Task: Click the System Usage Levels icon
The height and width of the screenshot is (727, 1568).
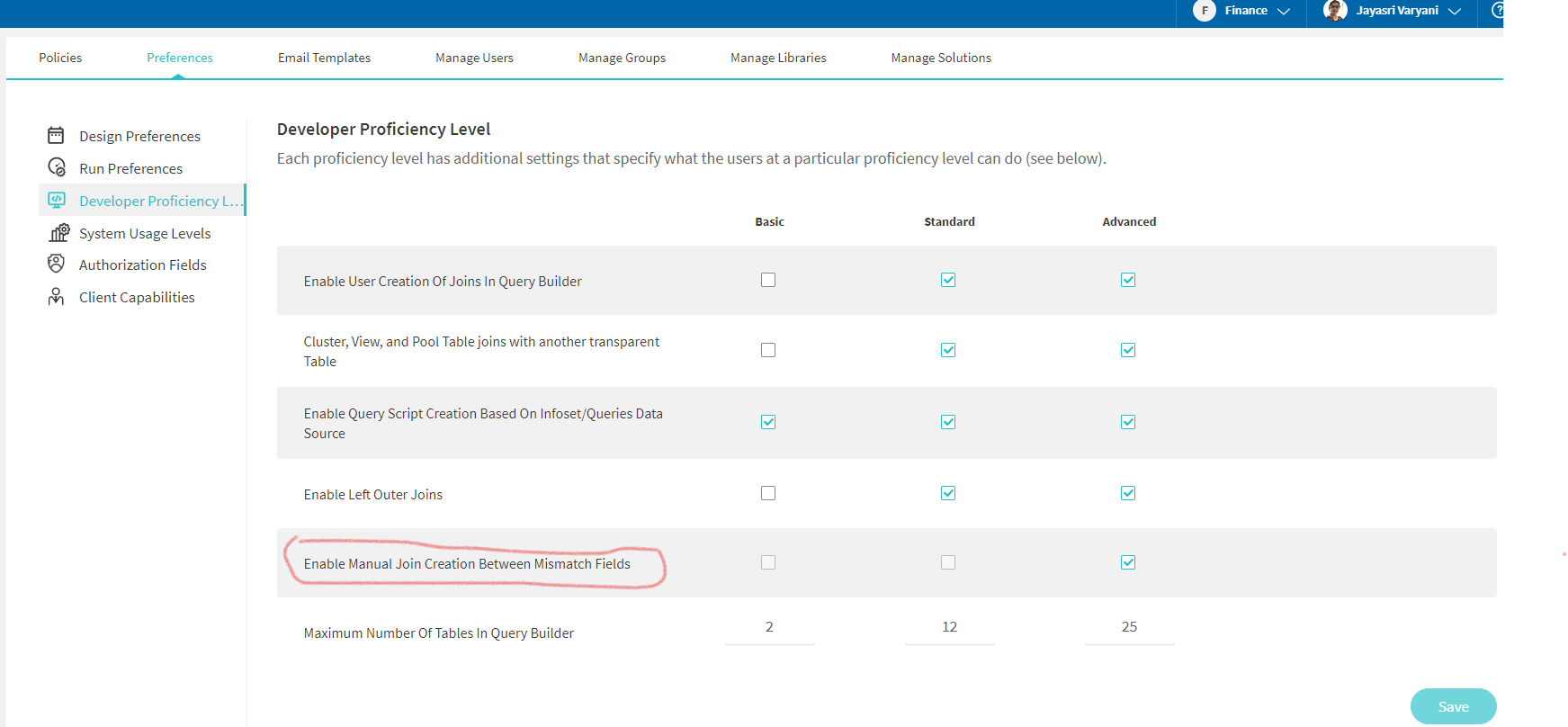Action: tap(58, 233)
